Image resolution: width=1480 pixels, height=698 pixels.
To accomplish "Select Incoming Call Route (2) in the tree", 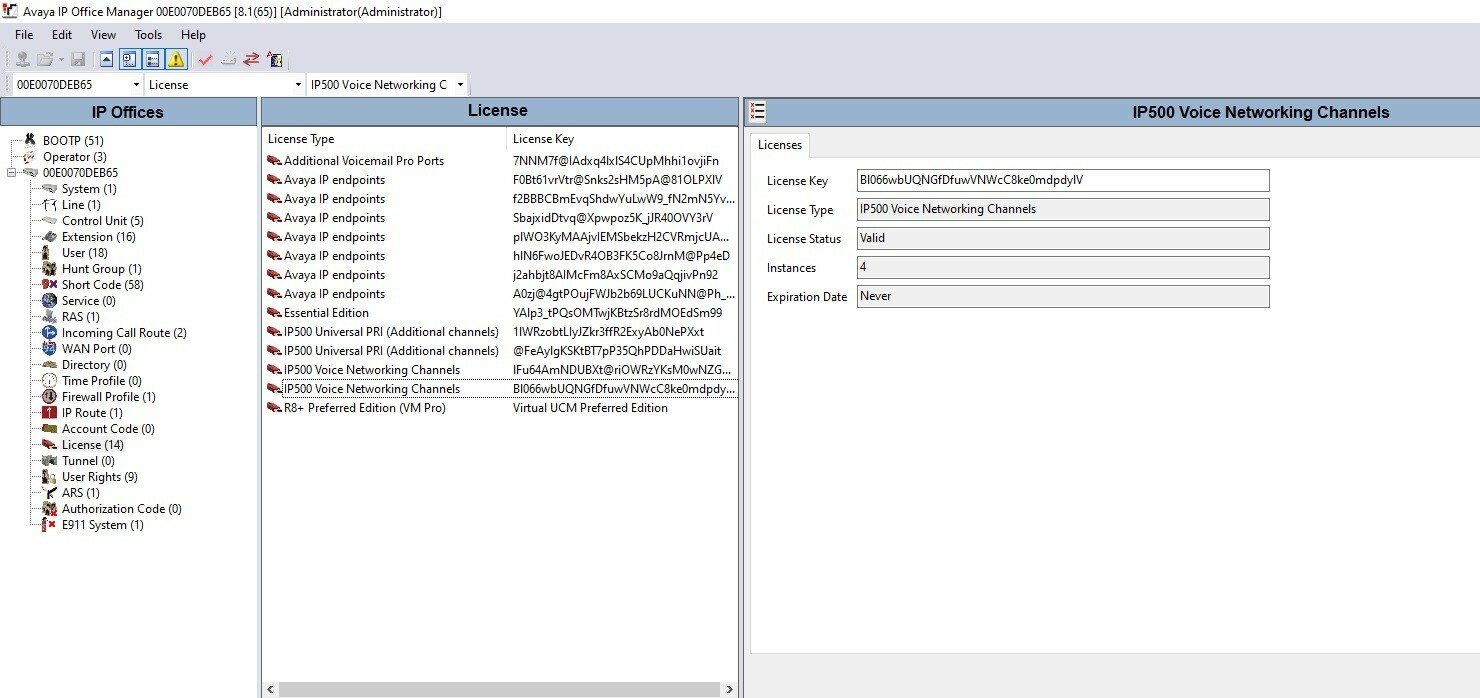I will point(124,333).
